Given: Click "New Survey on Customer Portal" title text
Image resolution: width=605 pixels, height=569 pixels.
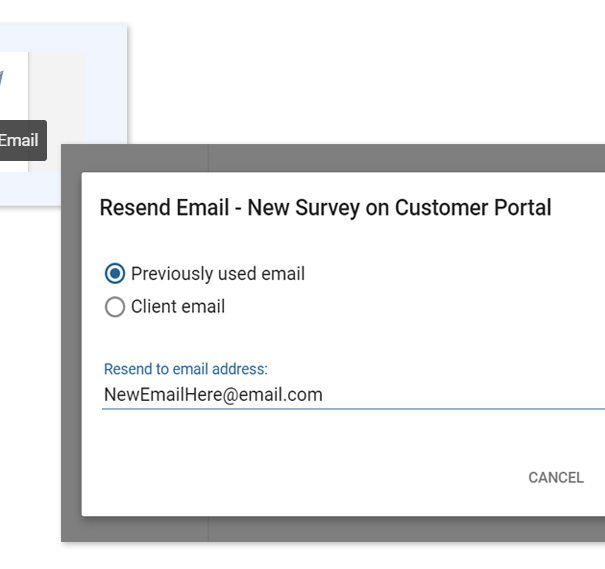Looking at the screenshot, I should [399, 208].
